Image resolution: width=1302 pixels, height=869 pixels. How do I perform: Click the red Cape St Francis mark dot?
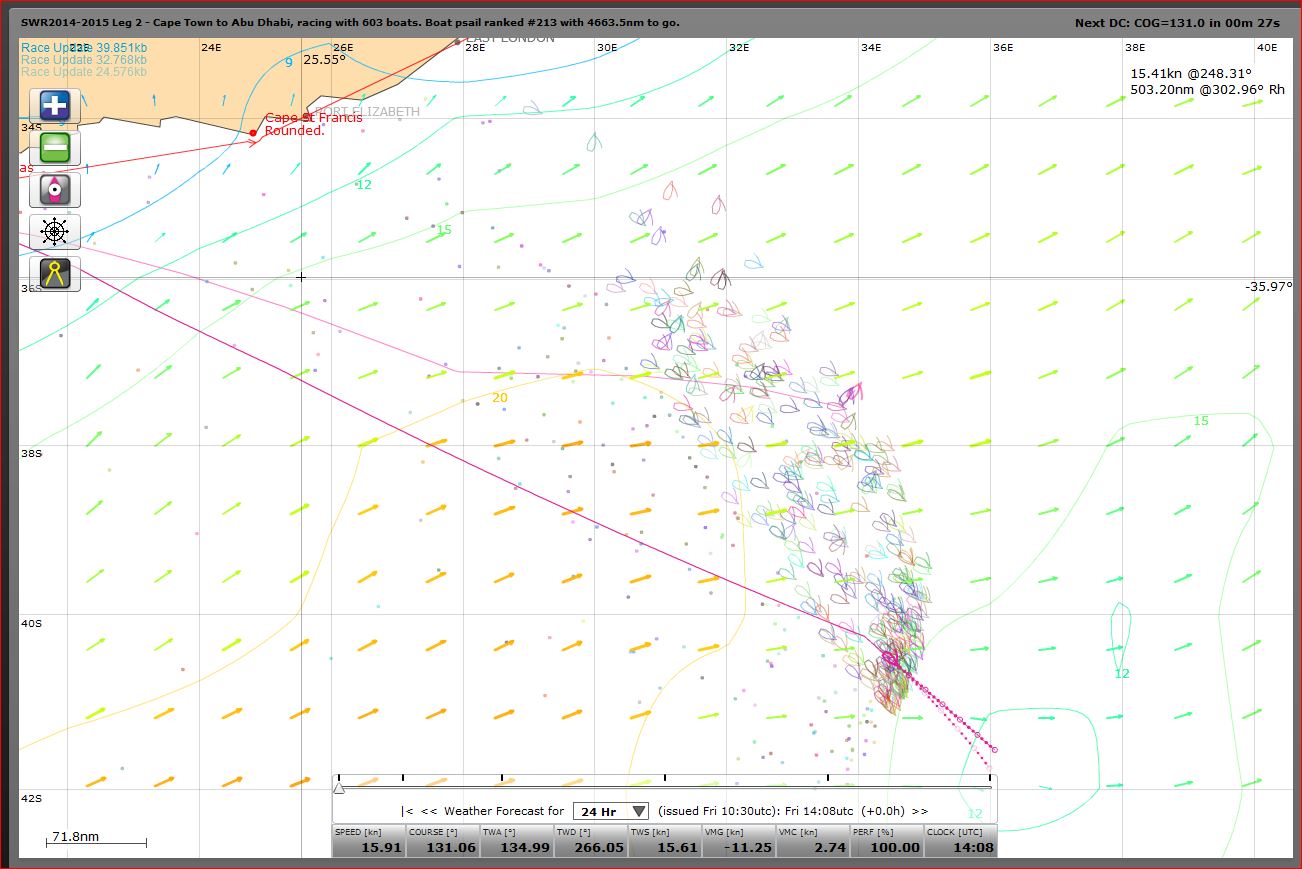pos(253,132)
